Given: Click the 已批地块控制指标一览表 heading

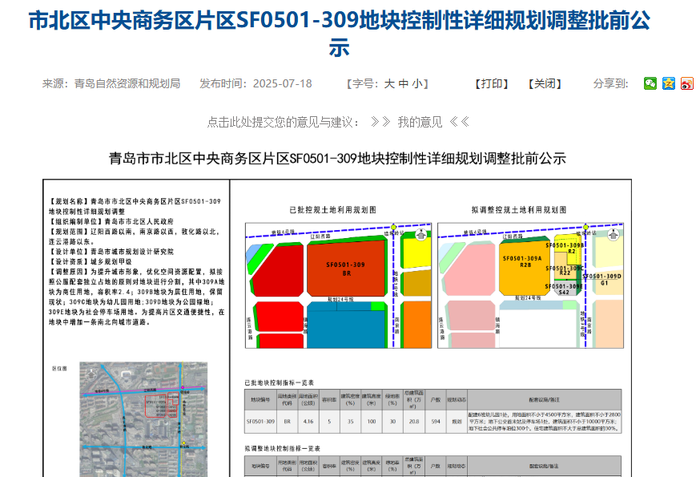Looking at the screenshot, I should click(279, 383).
